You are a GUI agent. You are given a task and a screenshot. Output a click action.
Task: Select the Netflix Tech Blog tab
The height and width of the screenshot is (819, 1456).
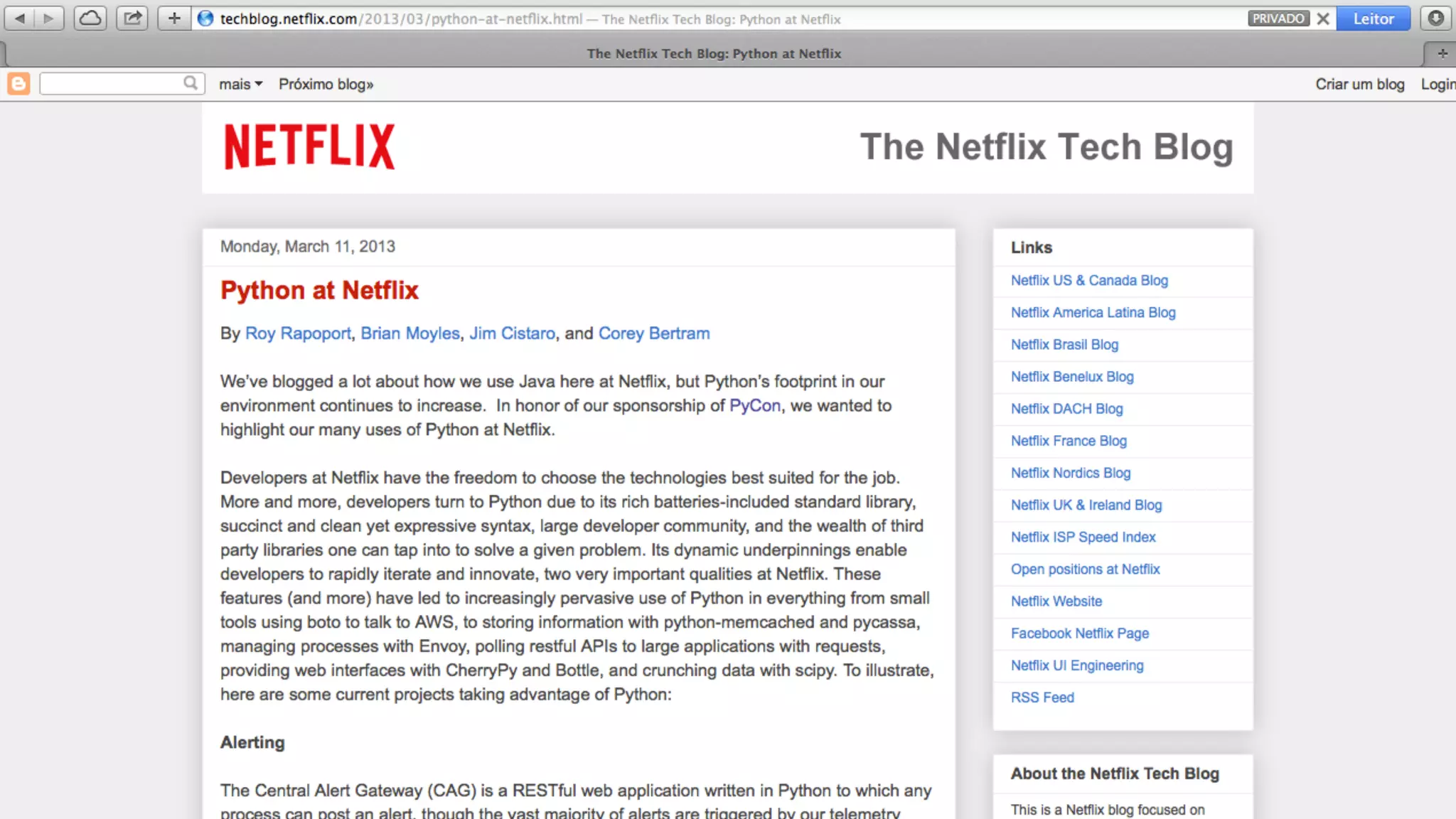click(x=714, y=53)
